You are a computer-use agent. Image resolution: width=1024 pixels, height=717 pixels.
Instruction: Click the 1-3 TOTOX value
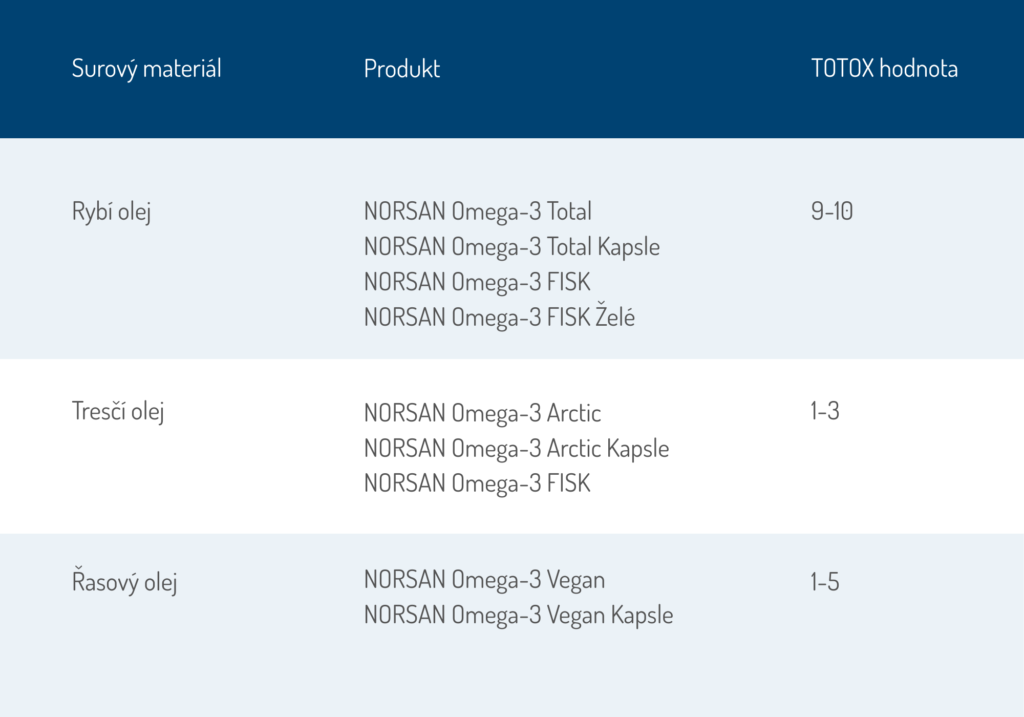tap(825, 411)
